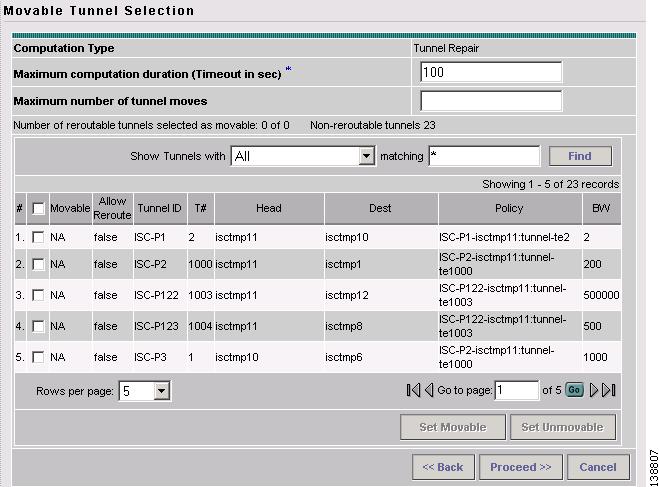Check the ISC-P122 tunnel row checkbox

pos(38,295)
